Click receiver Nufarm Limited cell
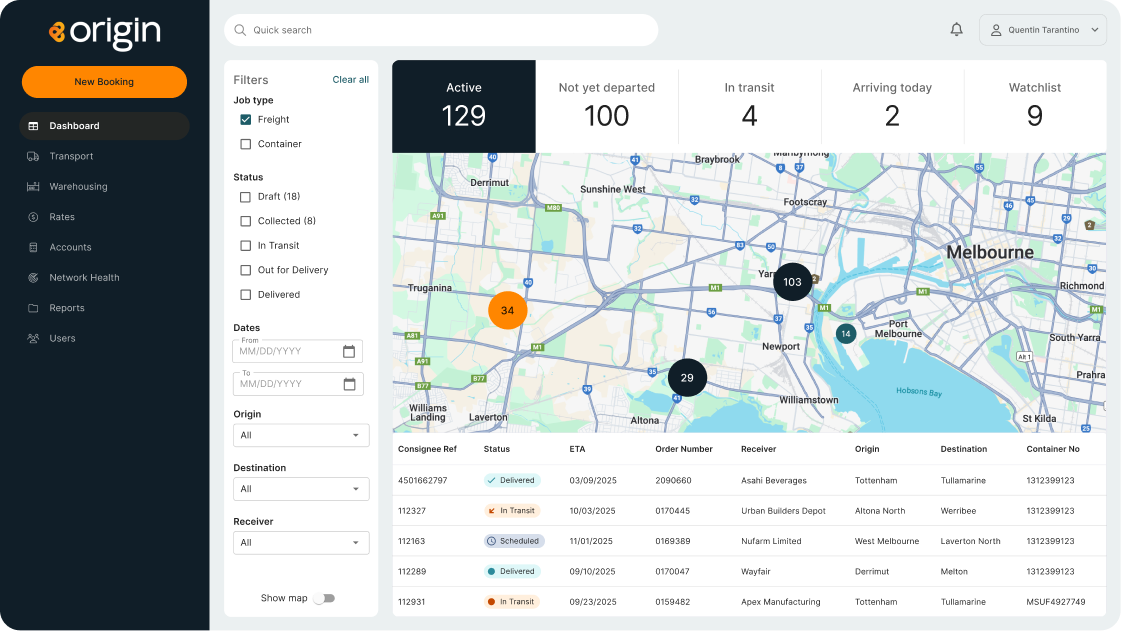This screenshot has height=631, width=1121. point(771,541)
